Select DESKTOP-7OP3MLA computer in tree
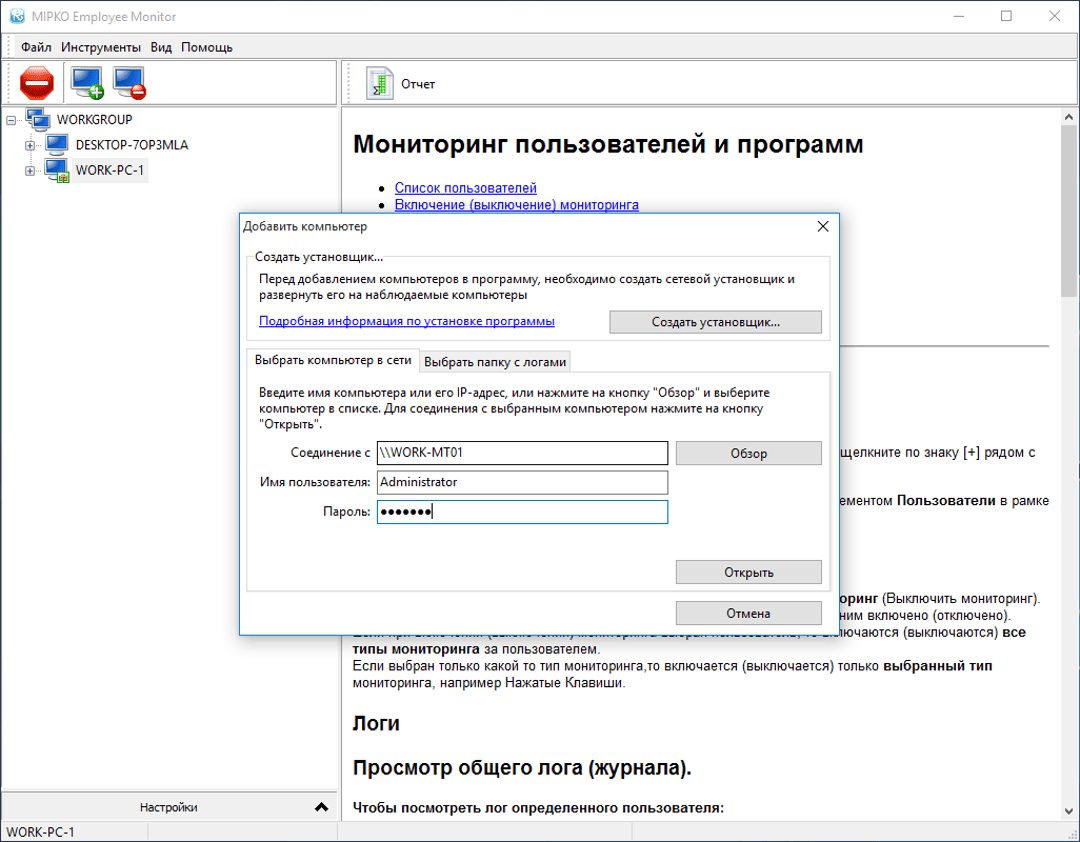Image resolution: width=1080 pixels, height=842 pixels. point(131,145)
